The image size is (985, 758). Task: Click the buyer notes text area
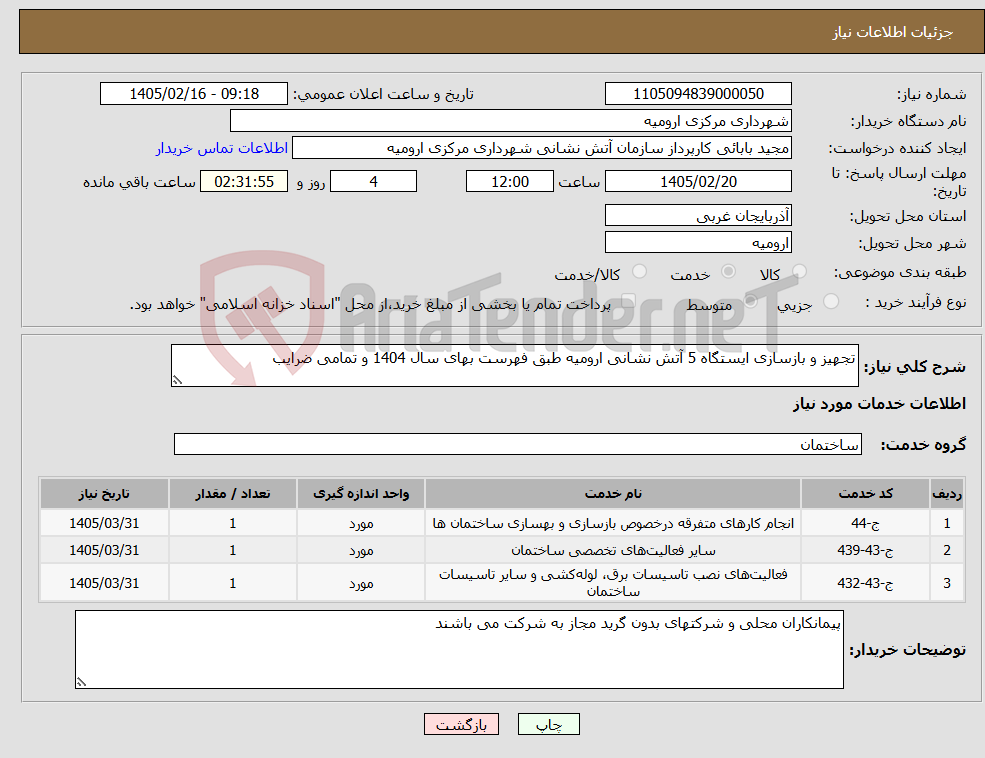(x=459, y=649)
